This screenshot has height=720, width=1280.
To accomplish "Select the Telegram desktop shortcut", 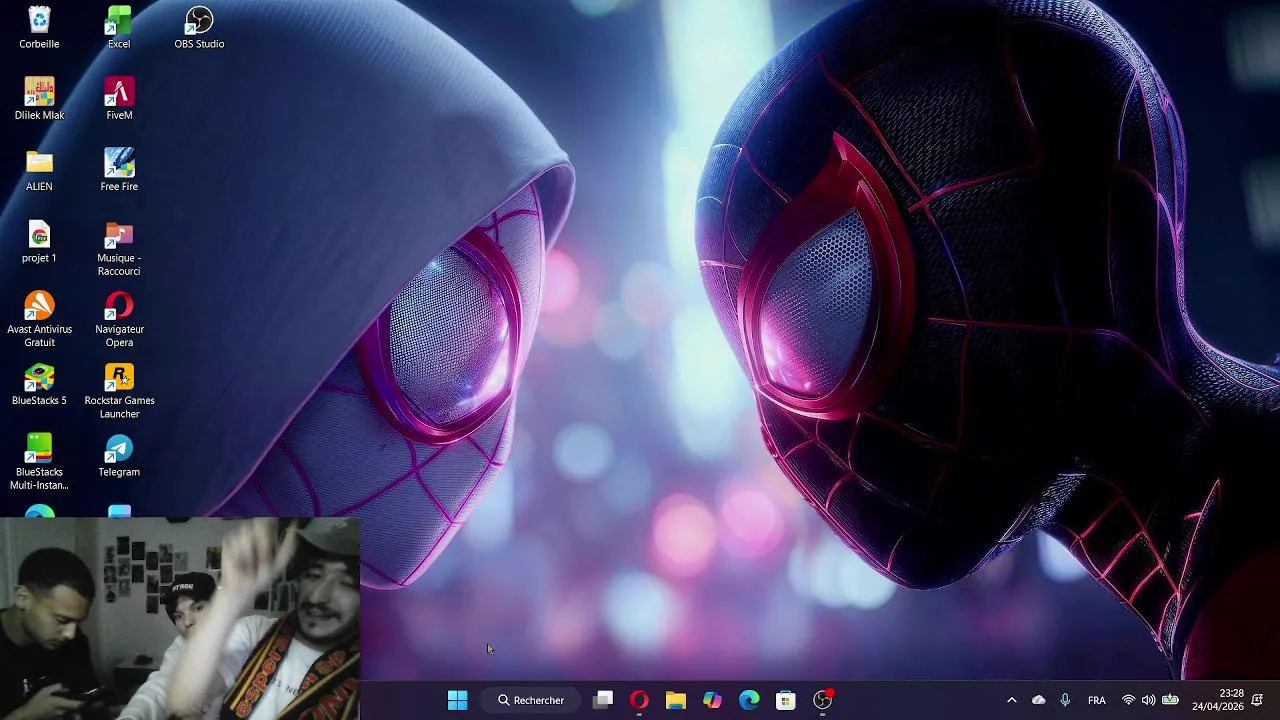I will 119,455.
